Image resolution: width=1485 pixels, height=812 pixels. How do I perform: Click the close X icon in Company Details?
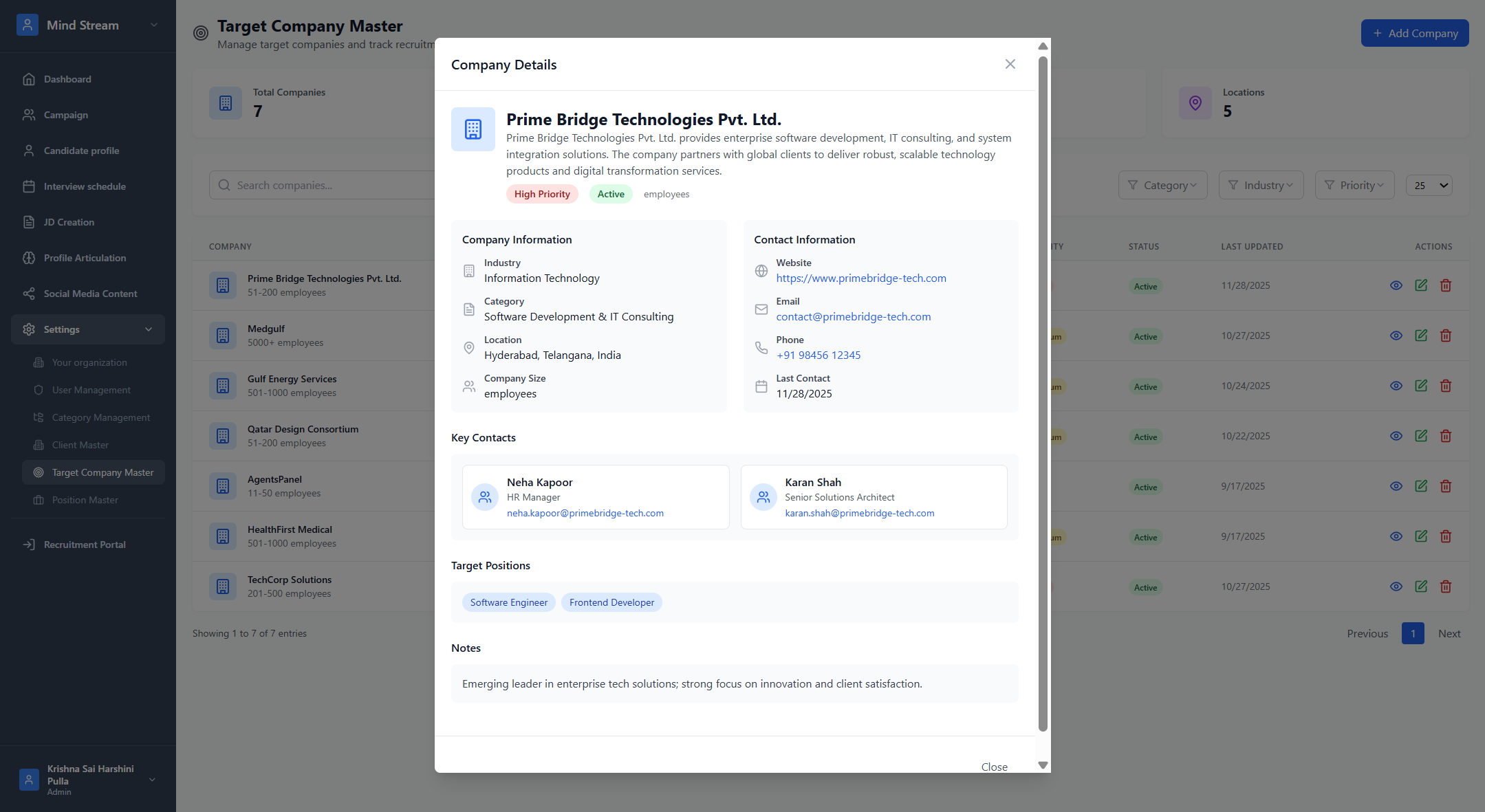point(1010,64)
